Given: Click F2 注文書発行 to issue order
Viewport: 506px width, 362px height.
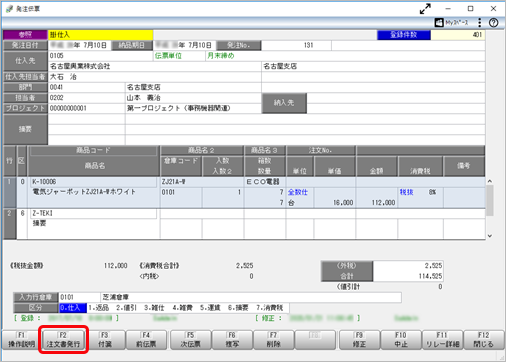Looking at the screenshot, I should 63,340.
